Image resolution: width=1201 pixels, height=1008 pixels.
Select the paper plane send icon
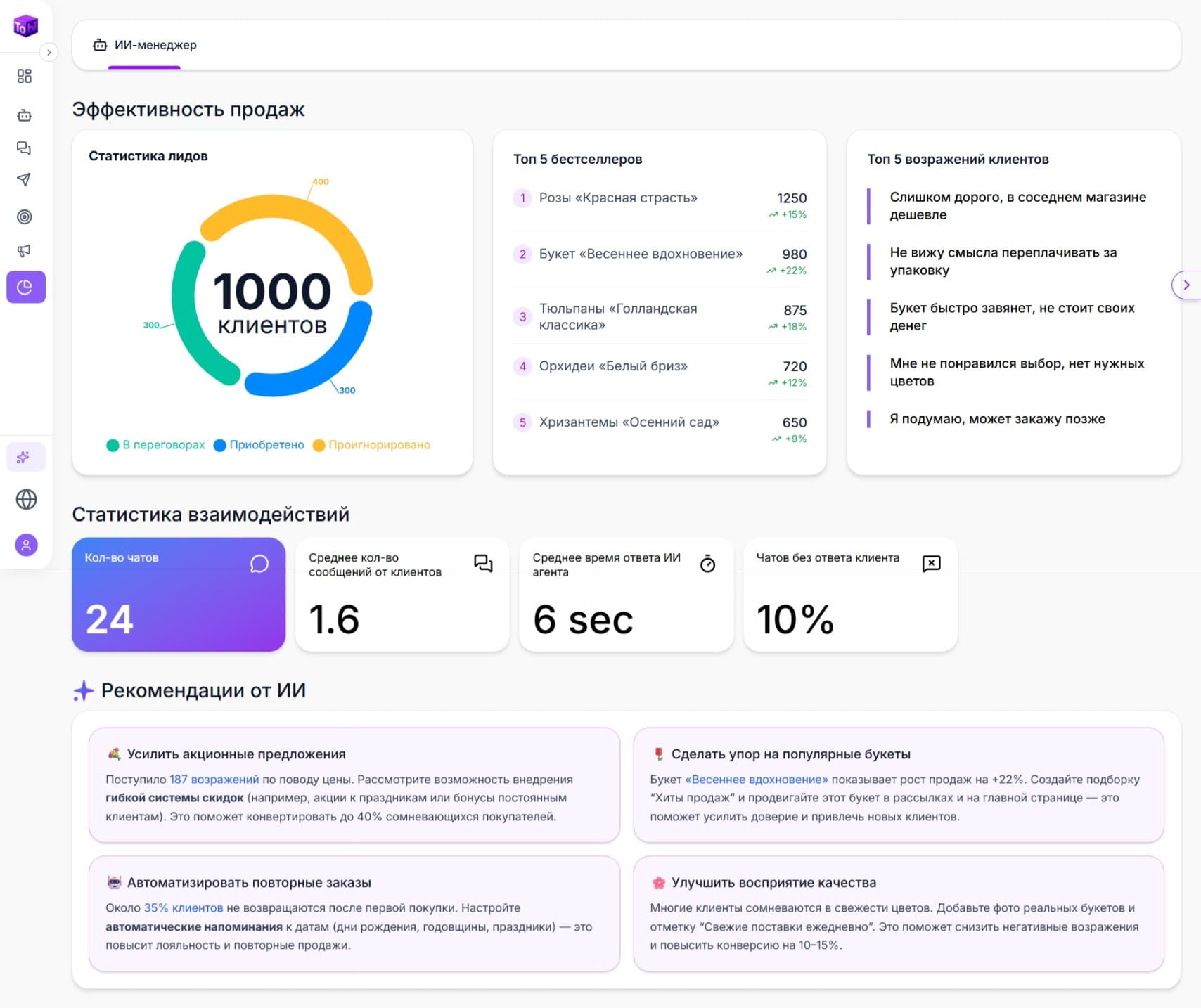coord(25,180)
